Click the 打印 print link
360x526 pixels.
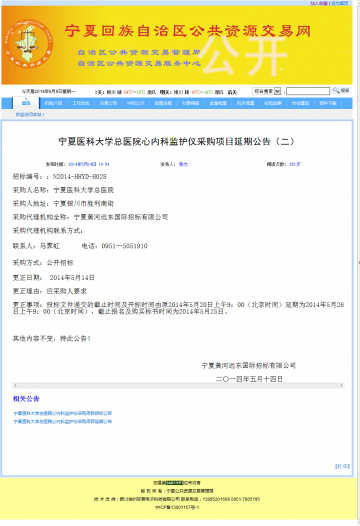click(x=342, y=466)
